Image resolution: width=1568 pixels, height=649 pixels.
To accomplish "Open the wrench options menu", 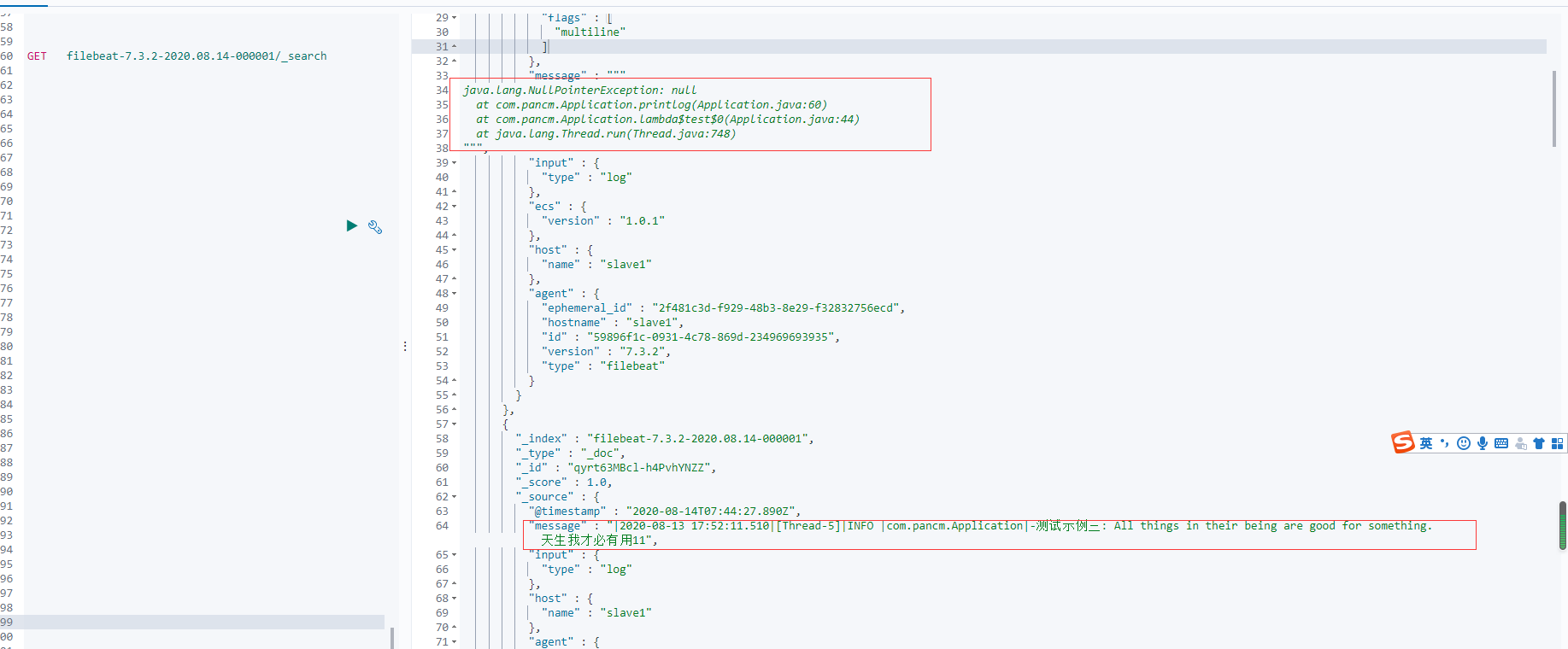I will [x=375, y=226].
